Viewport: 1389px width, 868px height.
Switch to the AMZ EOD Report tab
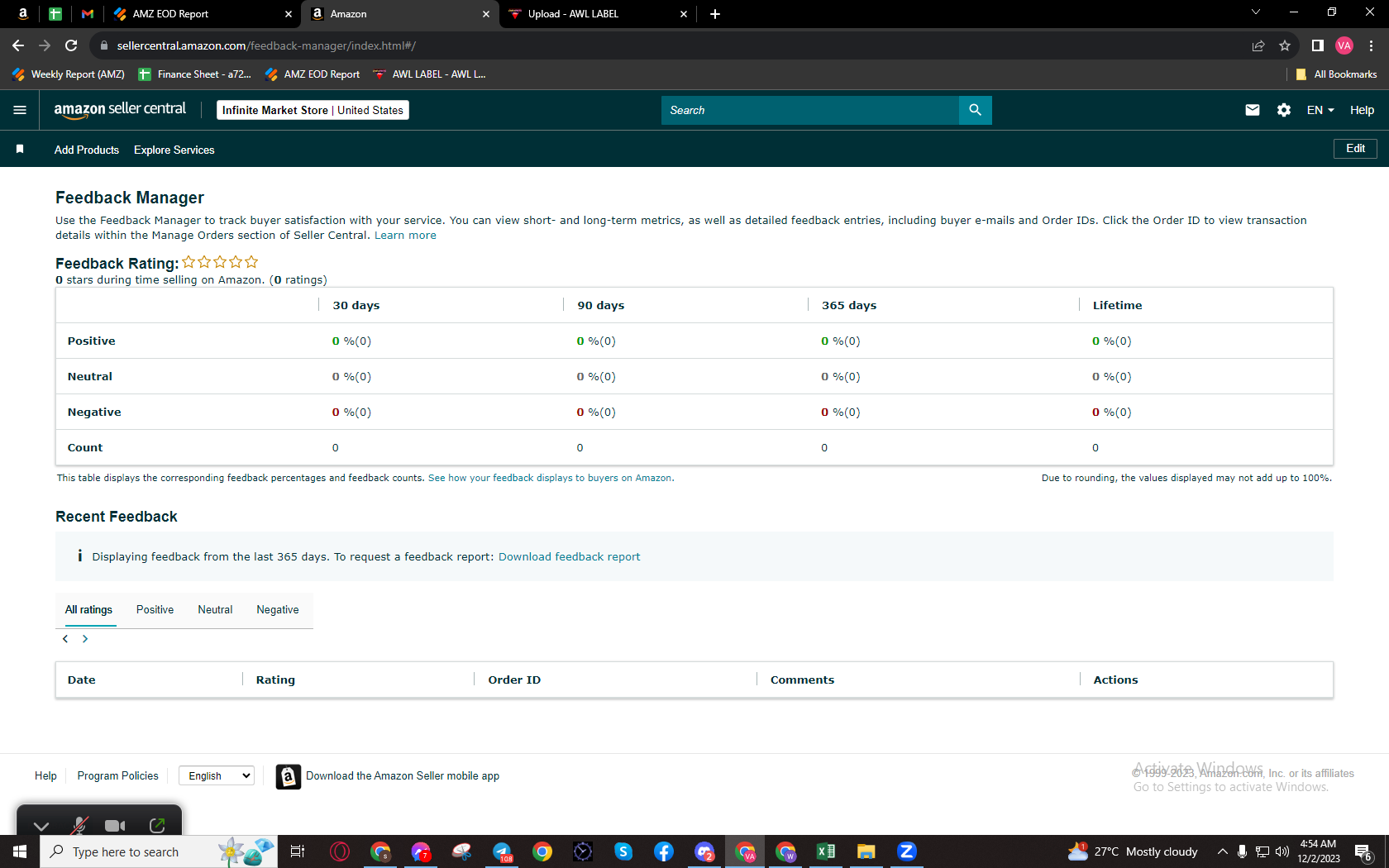[203, 14]
